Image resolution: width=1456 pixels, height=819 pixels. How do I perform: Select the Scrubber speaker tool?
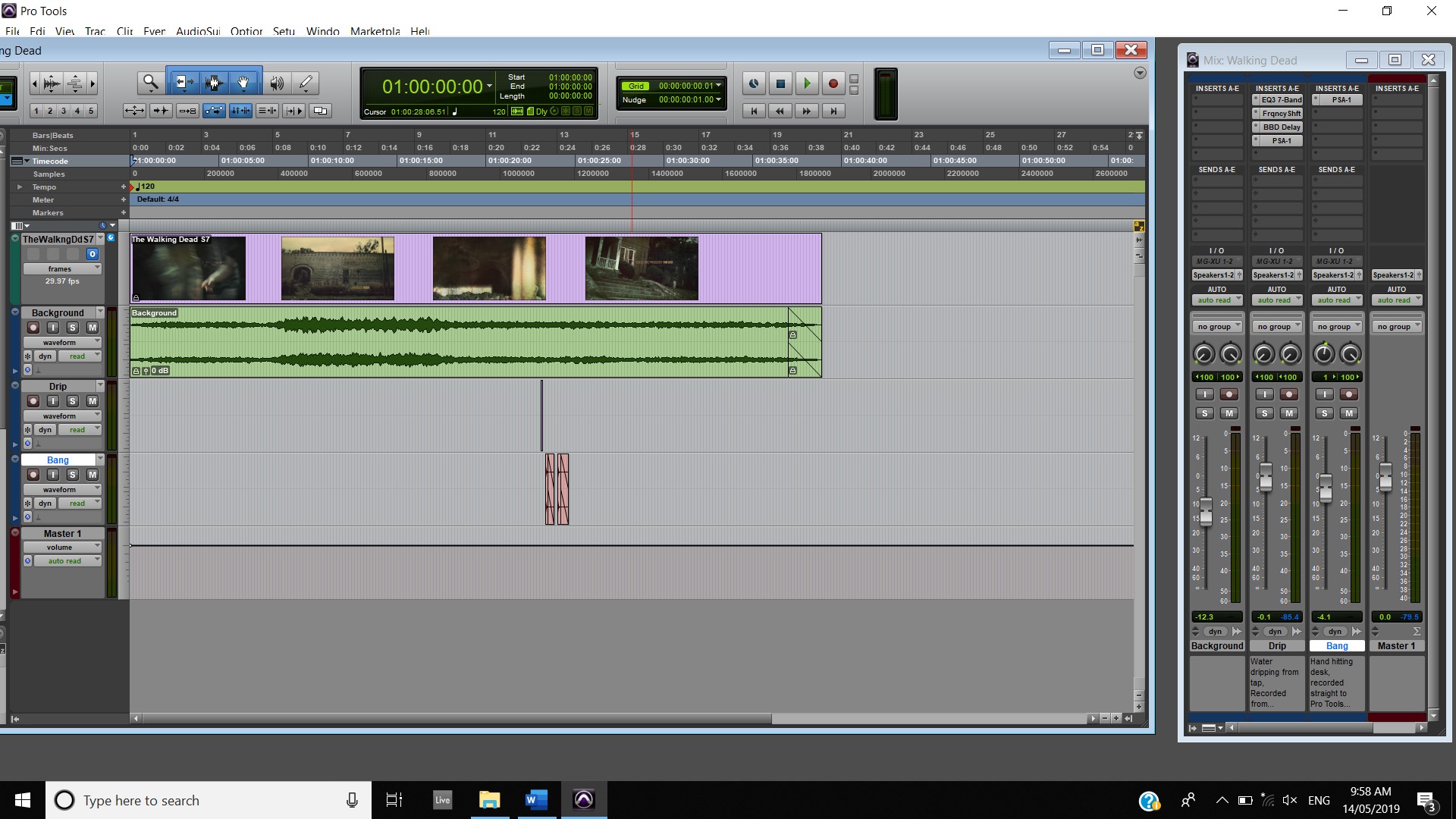(x=277, y=83)
